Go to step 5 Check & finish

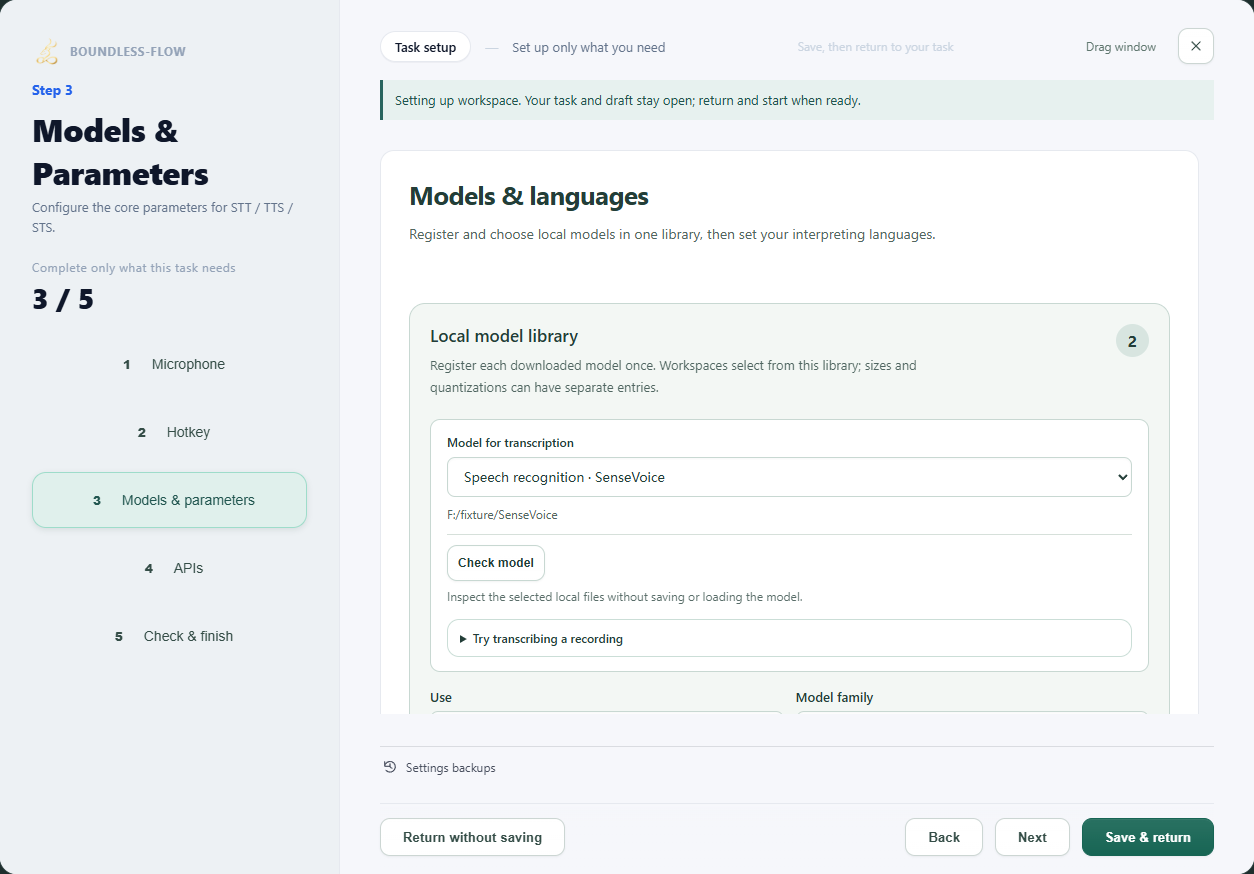[x=169, y=636]
